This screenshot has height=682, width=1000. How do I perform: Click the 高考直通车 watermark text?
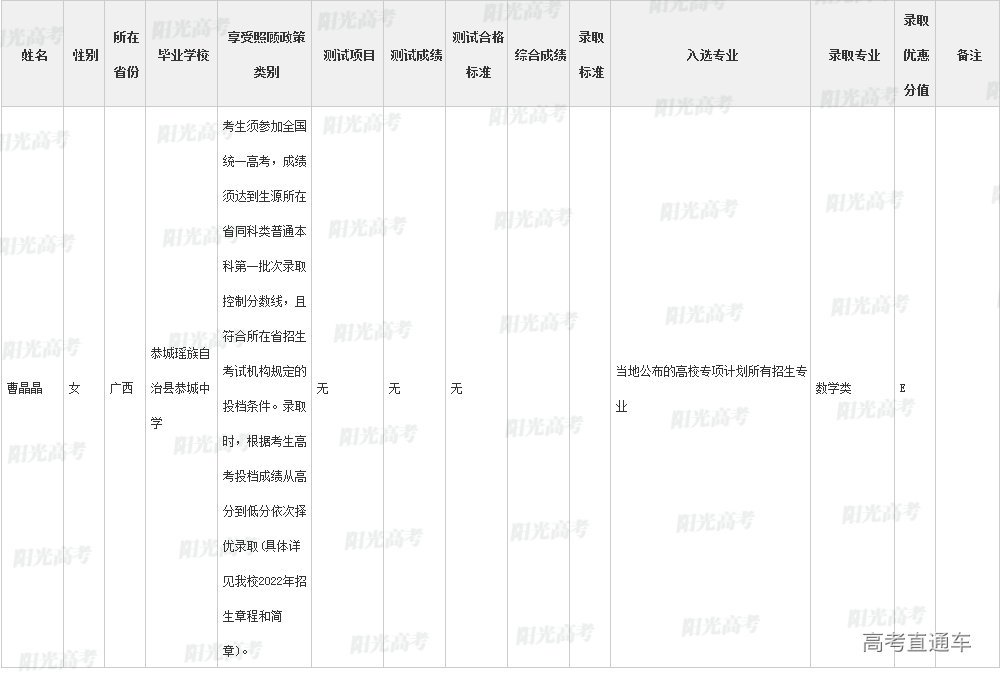click(x=916, y=643)
